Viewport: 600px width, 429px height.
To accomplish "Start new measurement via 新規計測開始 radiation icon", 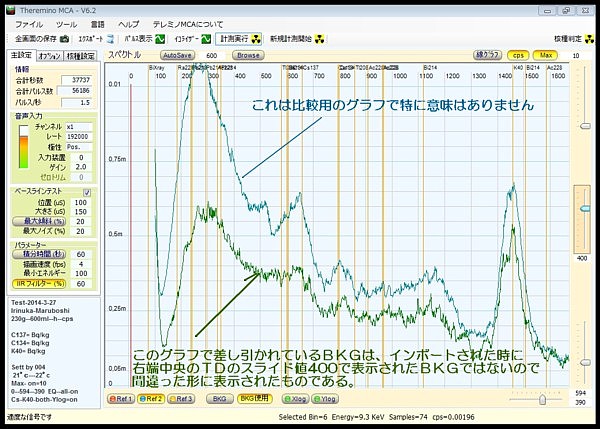I will 320,39.
